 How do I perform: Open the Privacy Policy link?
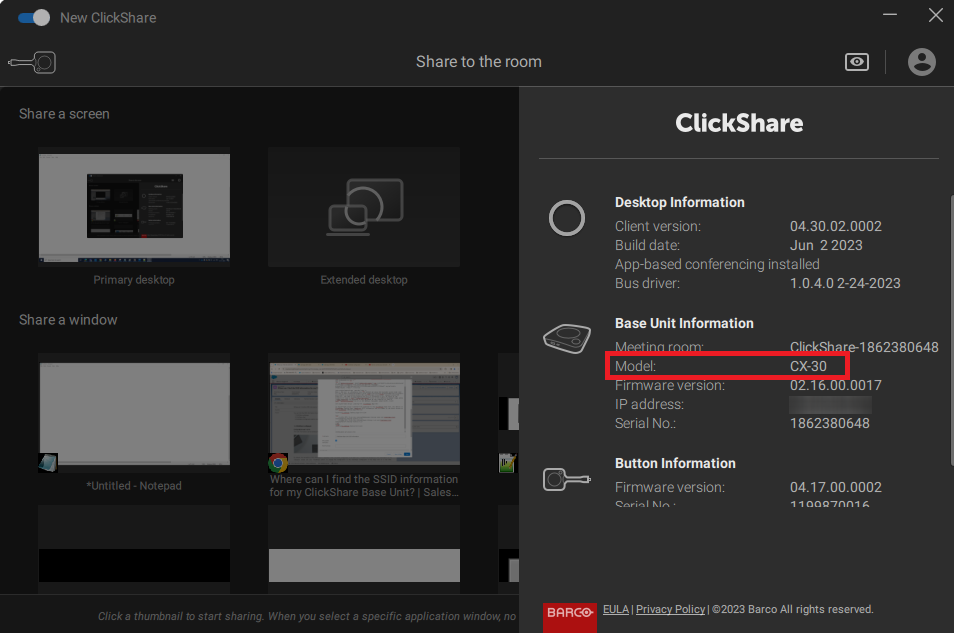(x=670, y=609)
